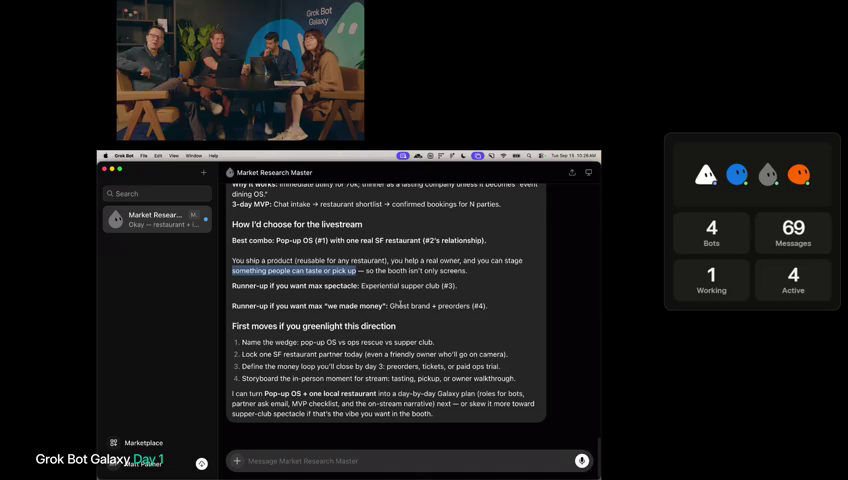
Task: Click the Control Center icon in menu bar
Action: click(x=541, y=156)
